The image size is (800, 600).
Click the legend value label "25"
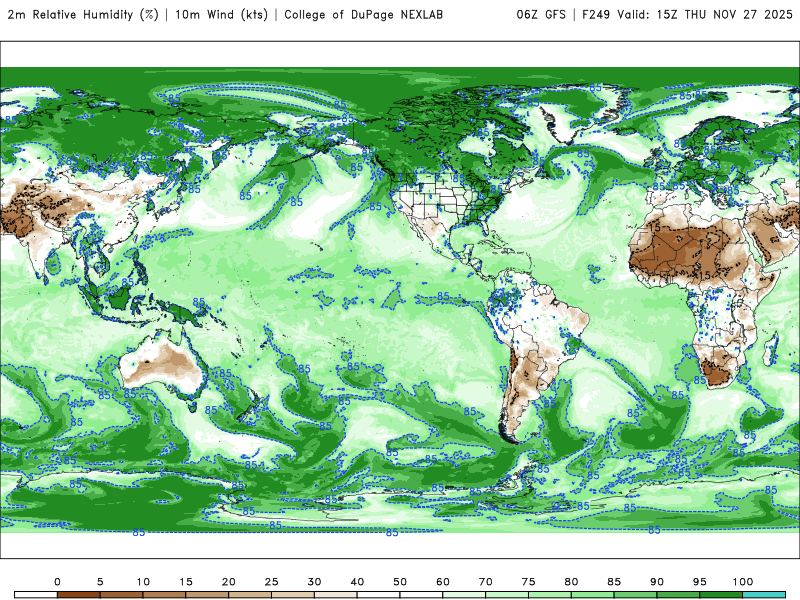pos(271,582)
